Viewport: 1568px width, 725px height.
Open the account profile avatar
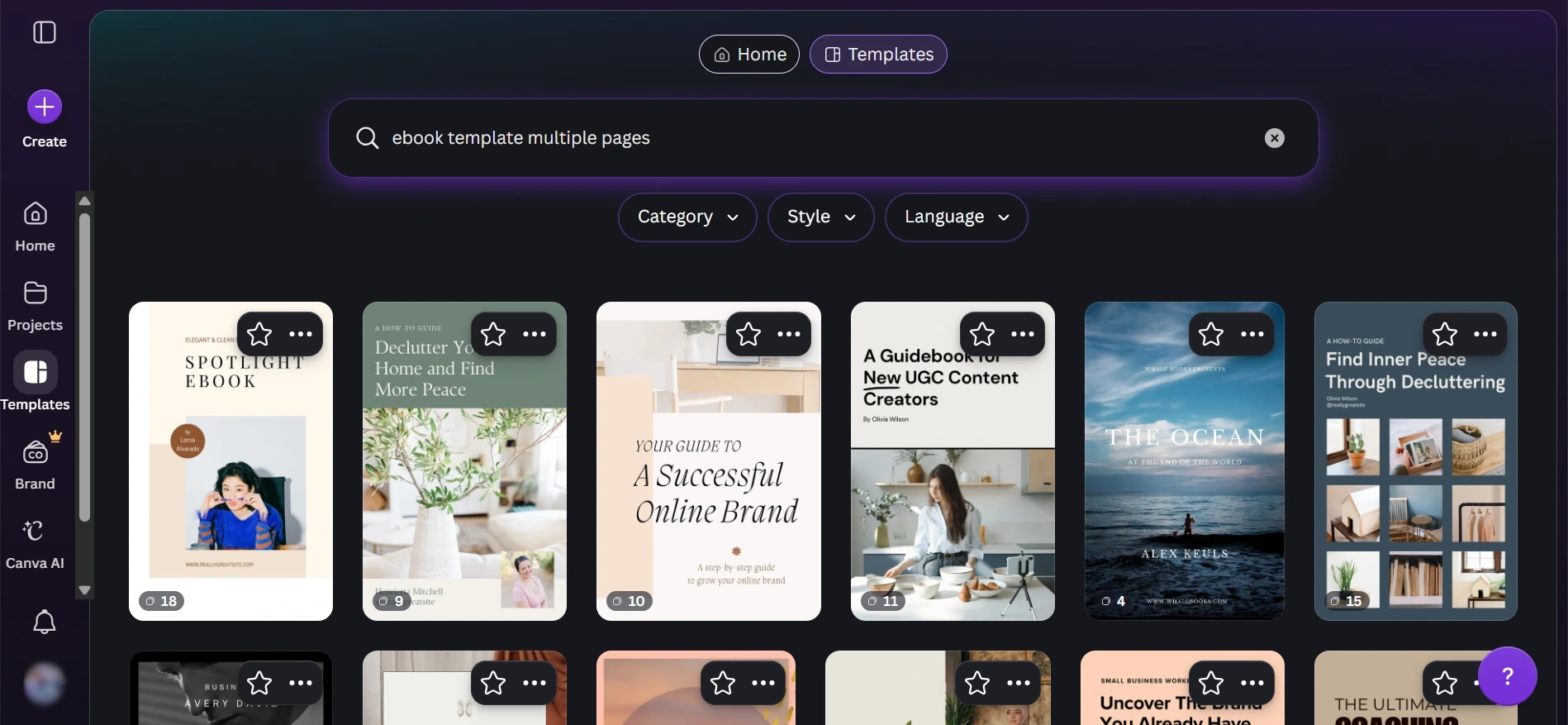click(45, 684)
